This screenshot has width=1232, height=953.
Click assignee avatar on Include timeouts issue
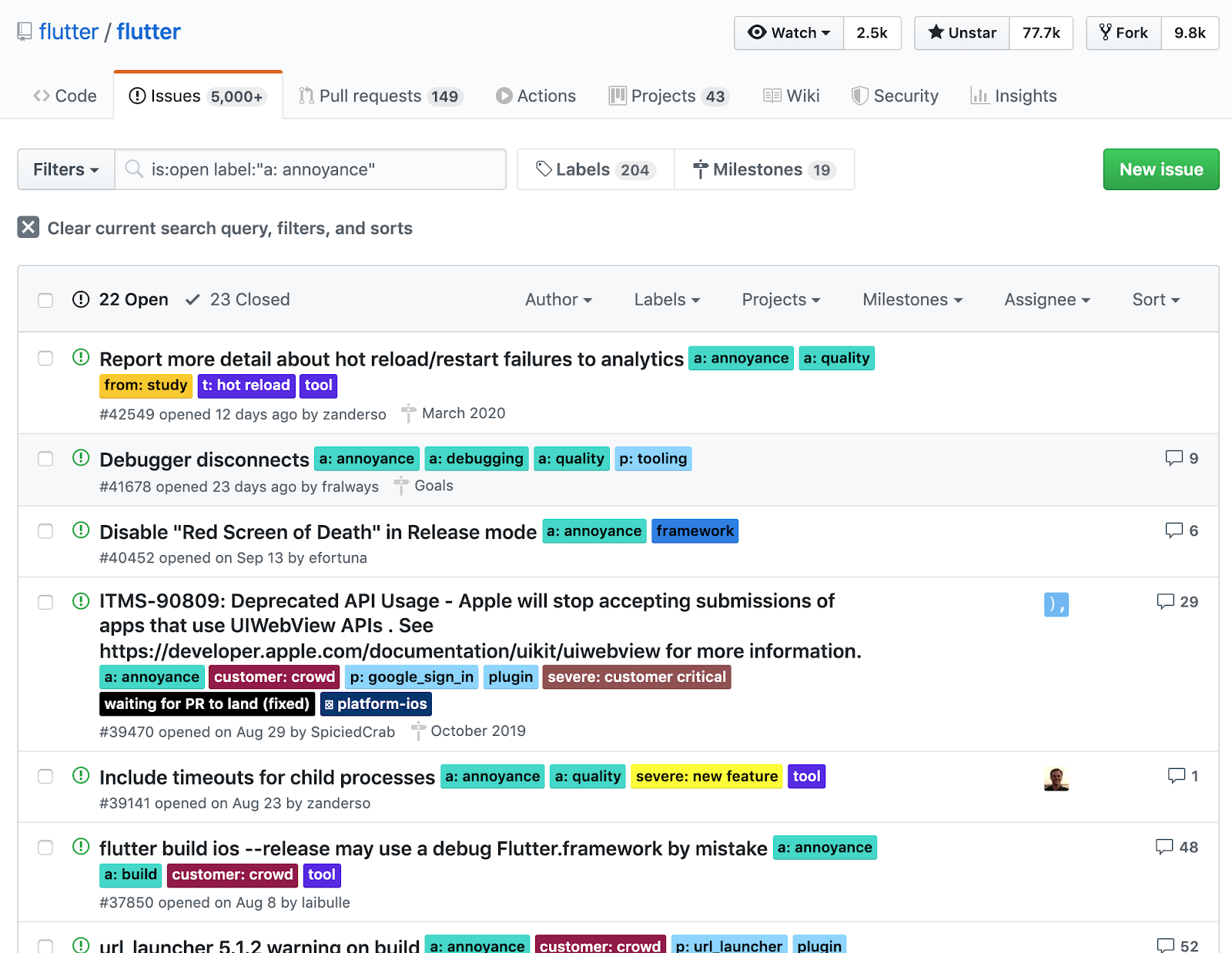[1056, 779]
